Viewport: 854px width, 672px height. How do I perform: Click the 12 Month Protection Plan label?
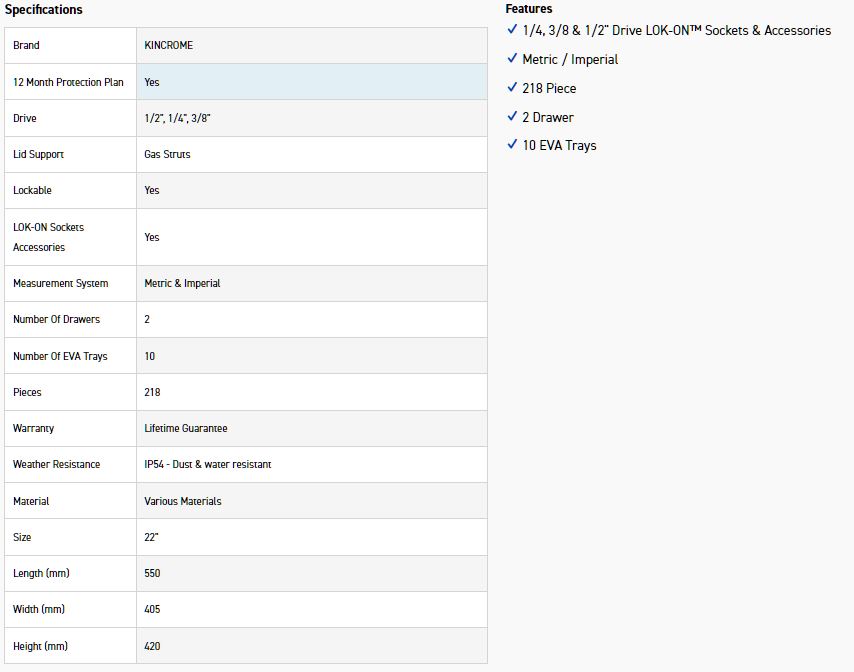click(68, 82)
